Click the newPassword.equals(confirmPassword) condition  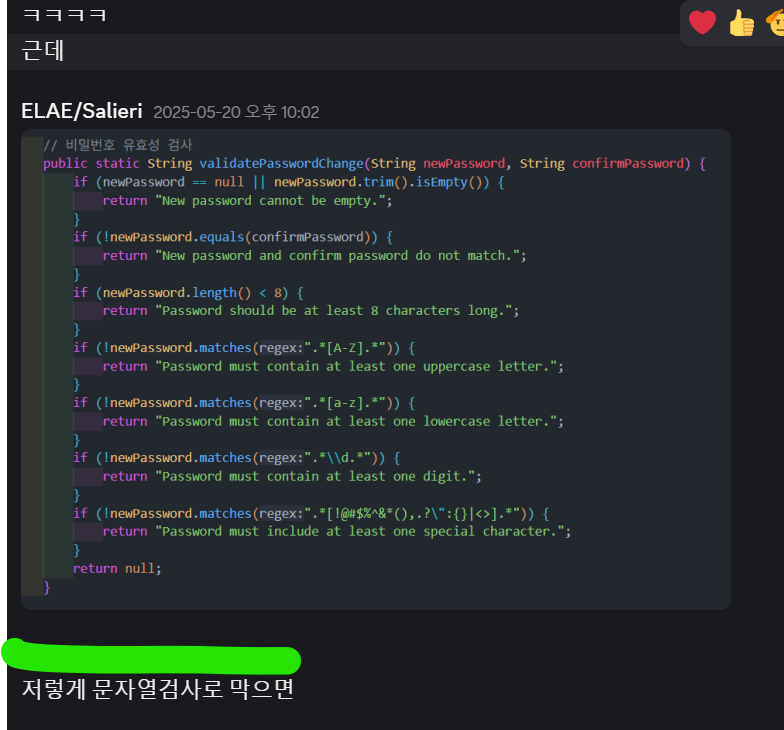(237, 237)
